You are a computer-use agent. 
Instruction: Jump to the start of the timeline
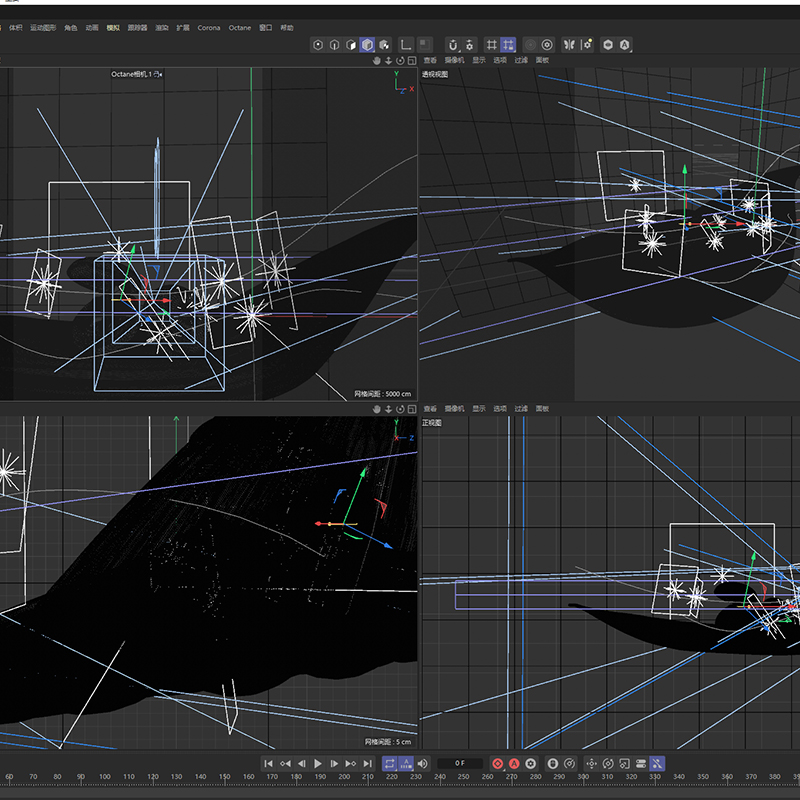tap(268, 763)
